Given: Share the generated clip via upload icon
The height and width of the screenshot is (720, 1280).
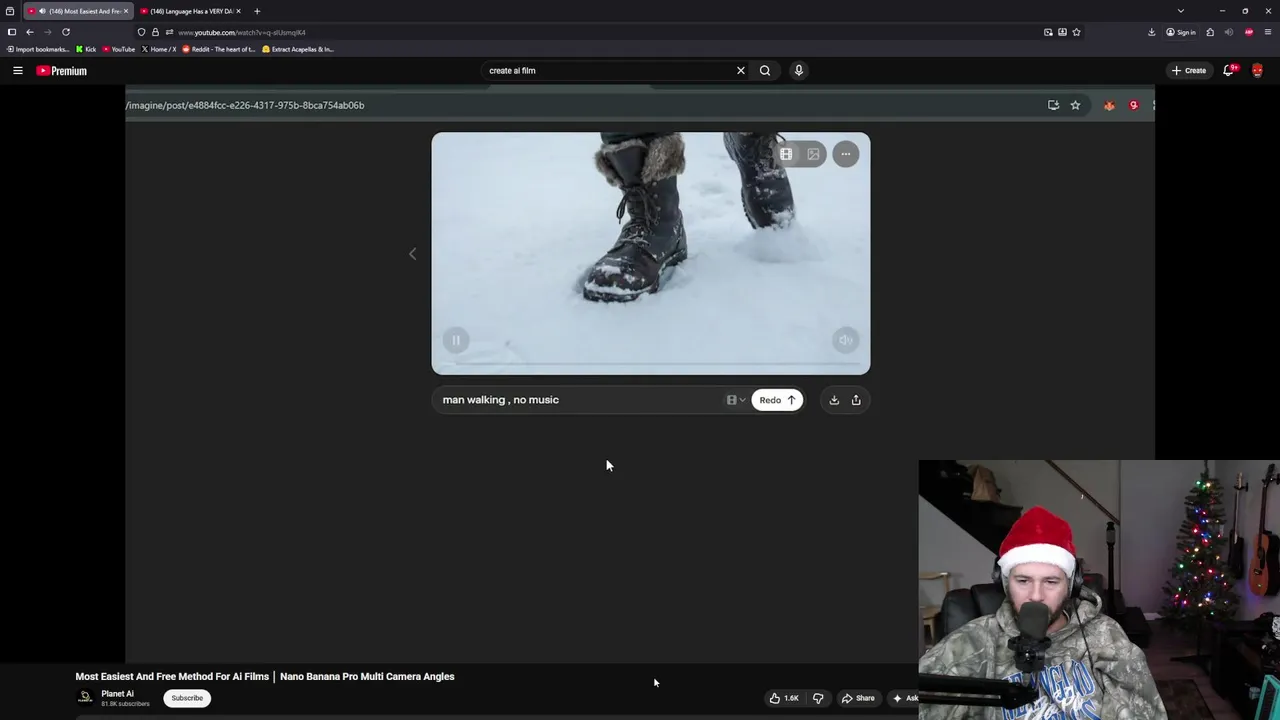Looking at the screenshot, I should [856, 400].
